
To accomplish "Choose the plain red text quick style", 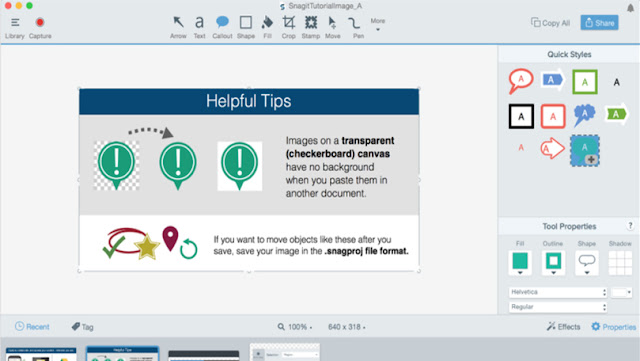I will (521, 147).
